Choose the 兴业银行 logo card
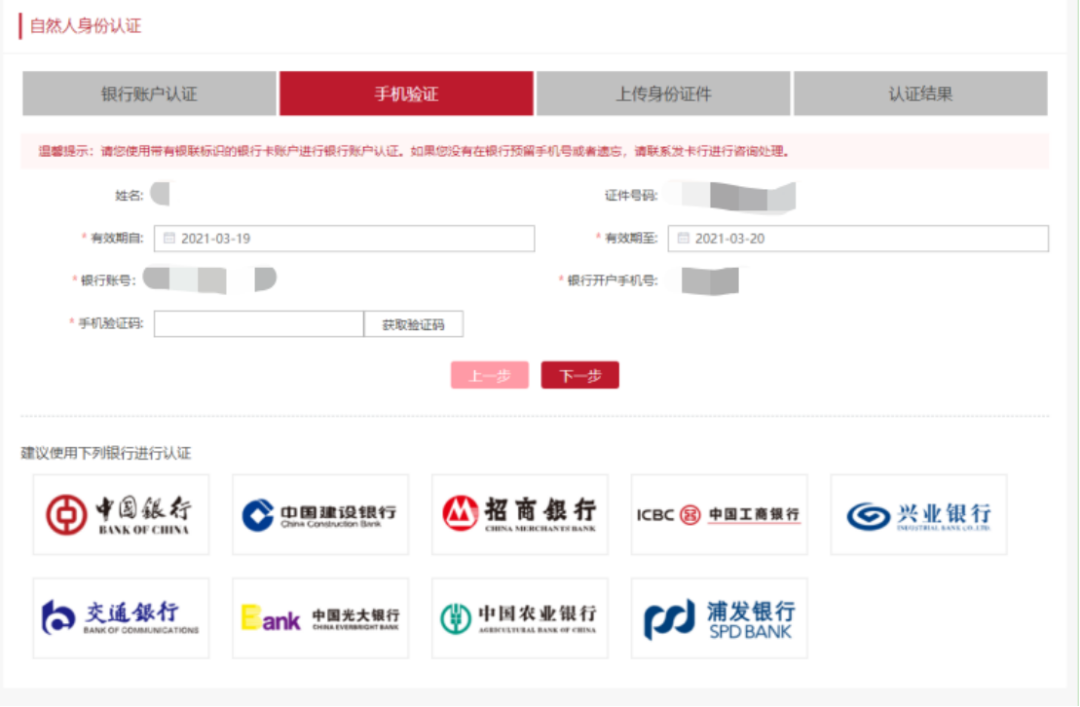 (x=919, y=515)
